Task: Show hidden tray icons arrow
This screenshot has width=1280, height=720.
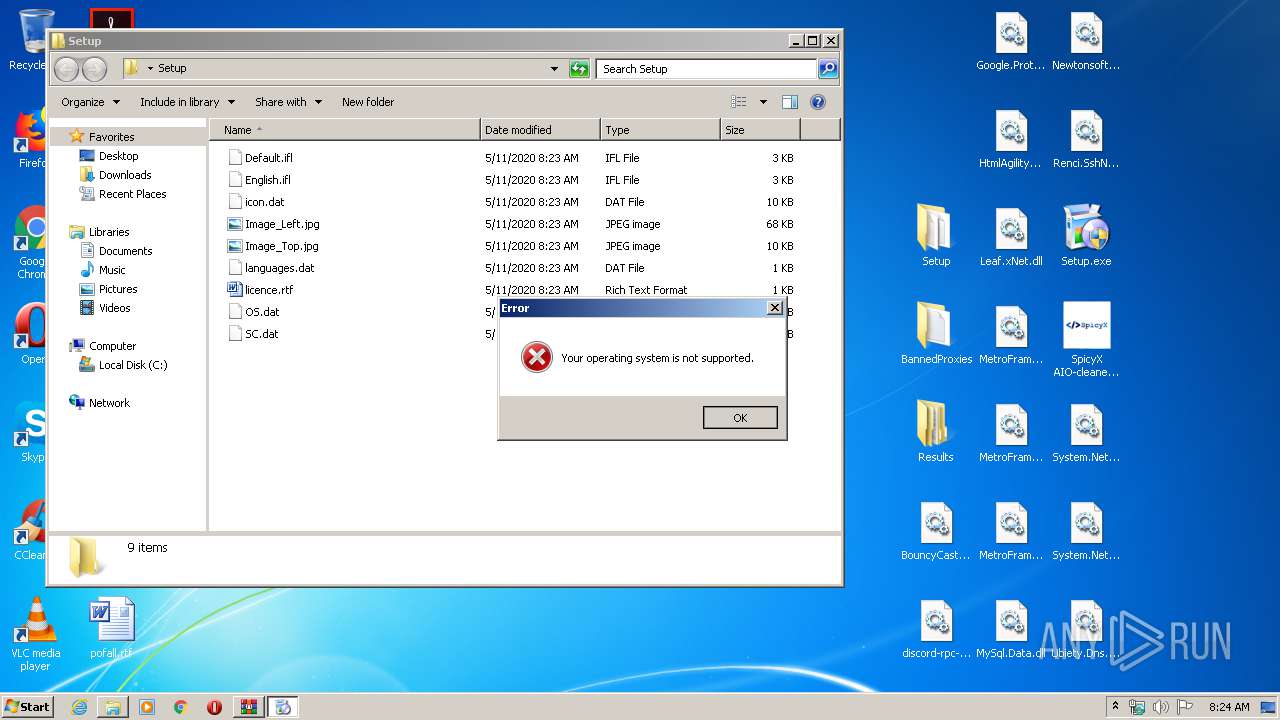Action: (1115, 707)
